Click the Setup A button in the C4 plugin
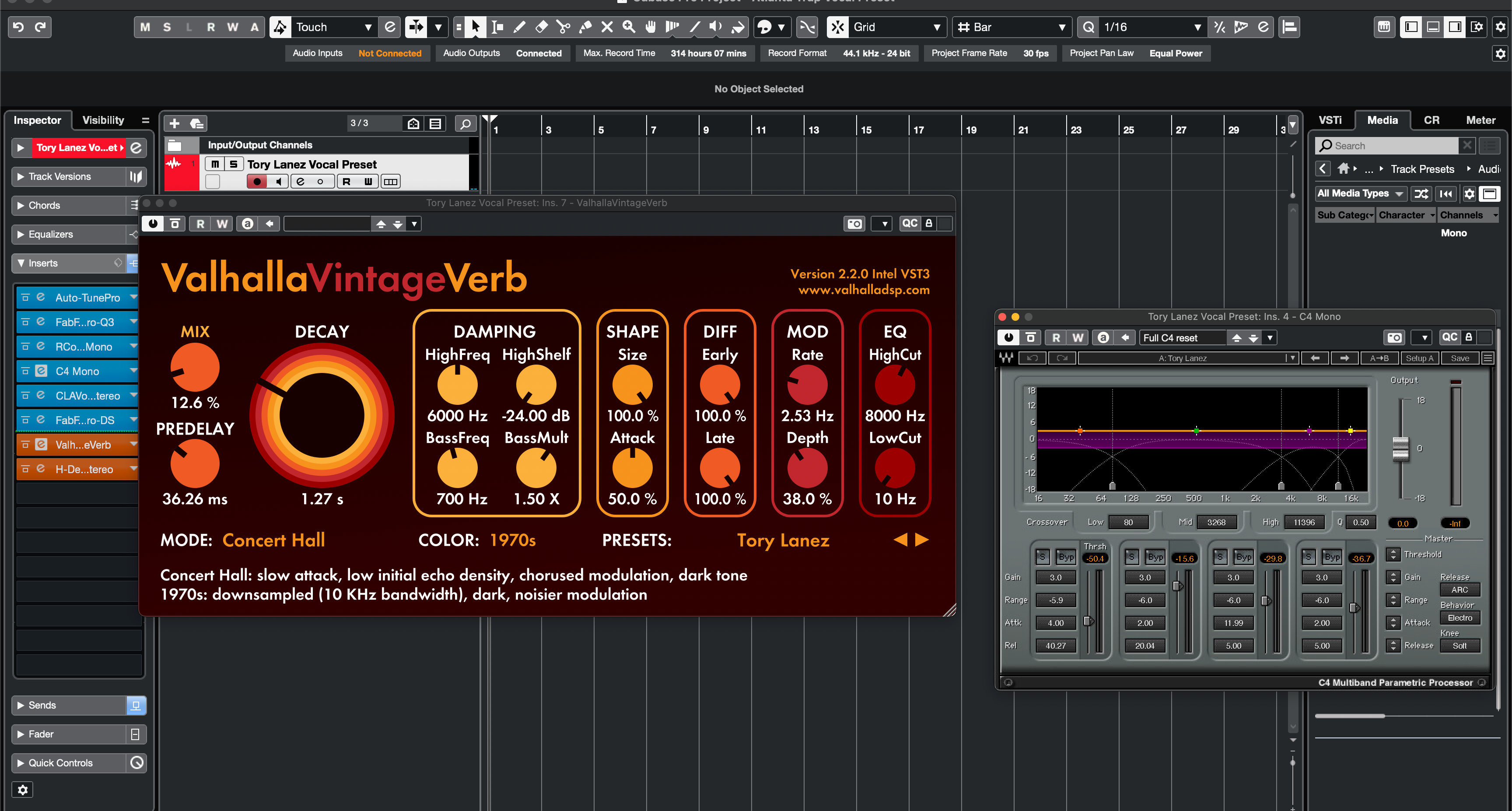The width and height of the screenshot is (1512, 811). 1419,358
